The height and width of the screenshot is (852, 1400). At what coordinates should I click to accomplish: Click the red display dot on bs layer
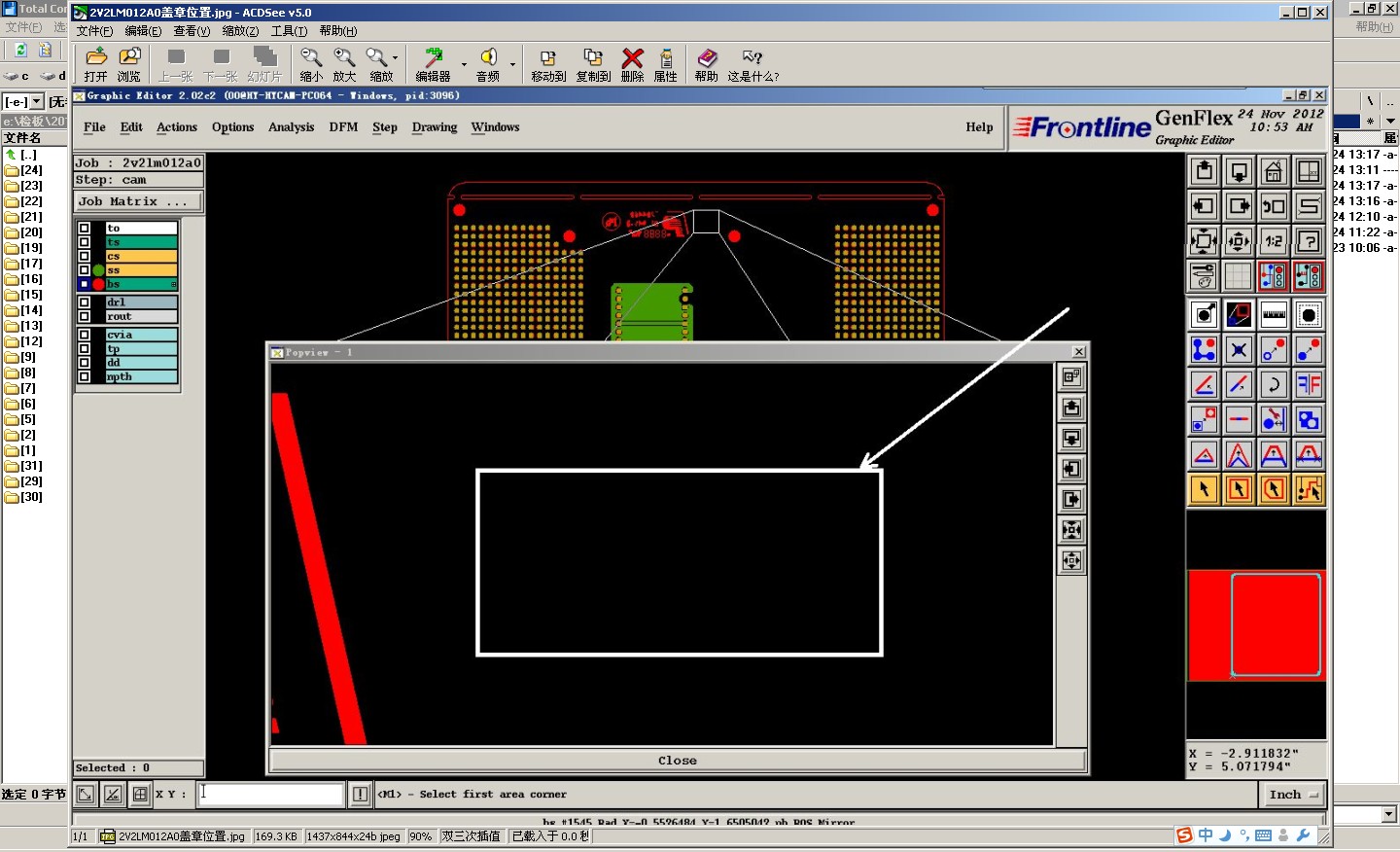point(98,284)
